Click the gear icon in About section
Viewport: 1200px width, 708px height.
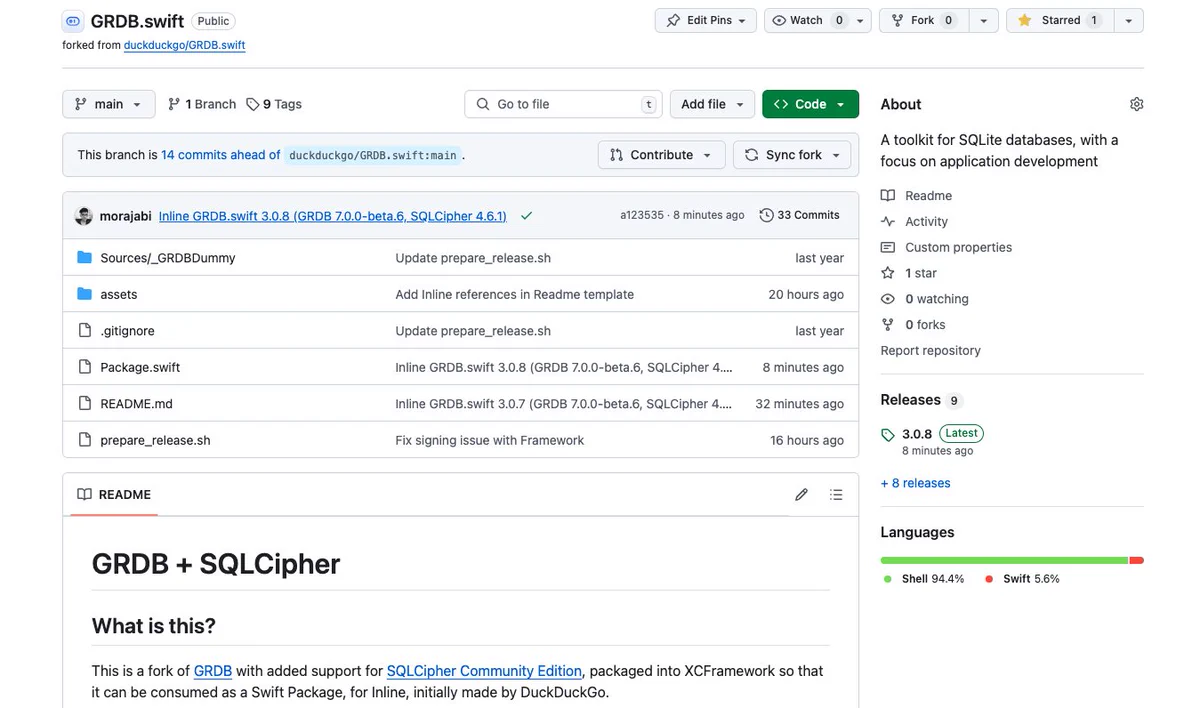pos(1136,104)
